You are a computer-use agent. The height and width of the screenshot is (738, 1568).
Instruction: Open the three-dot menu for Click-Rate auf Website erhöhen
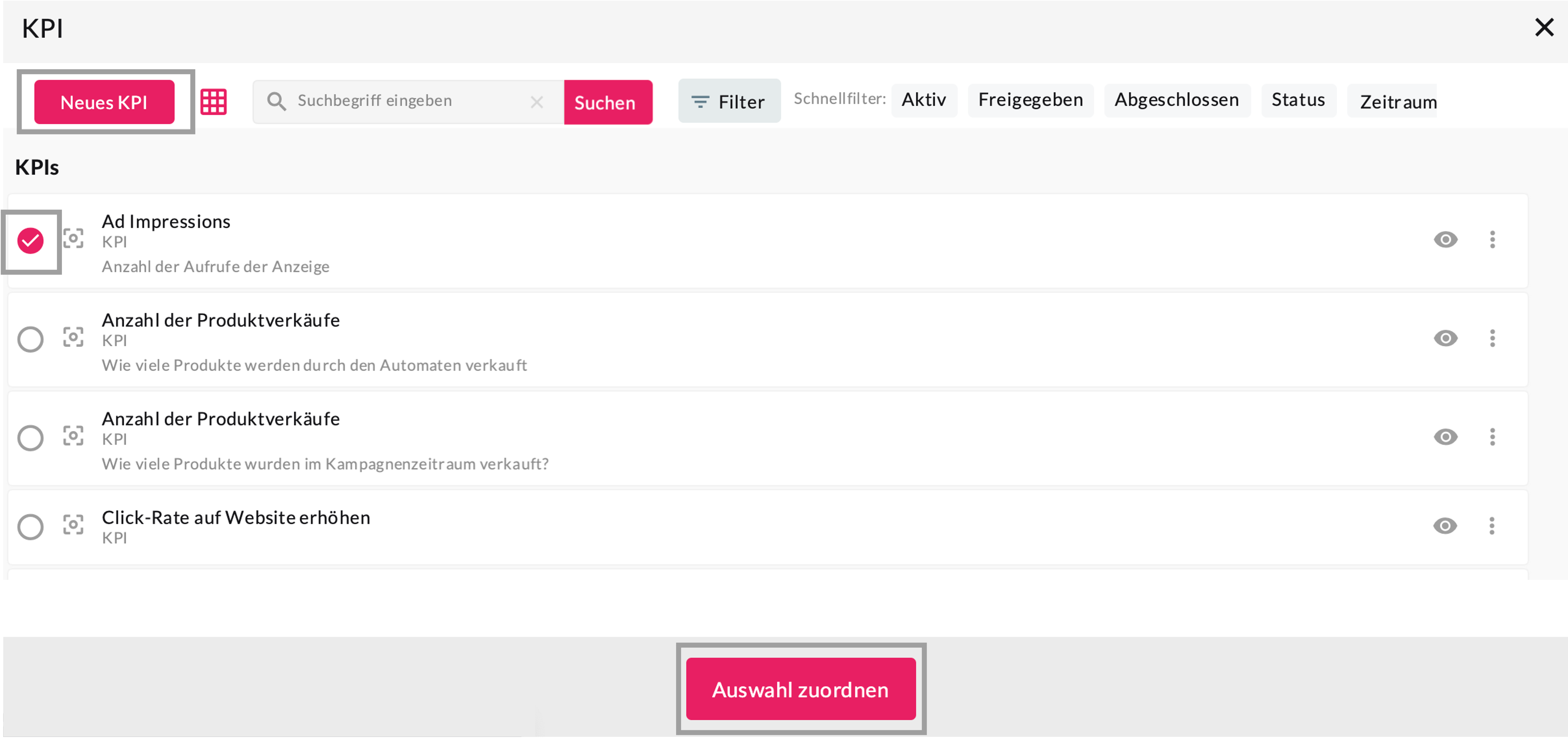click(1492, 526)
